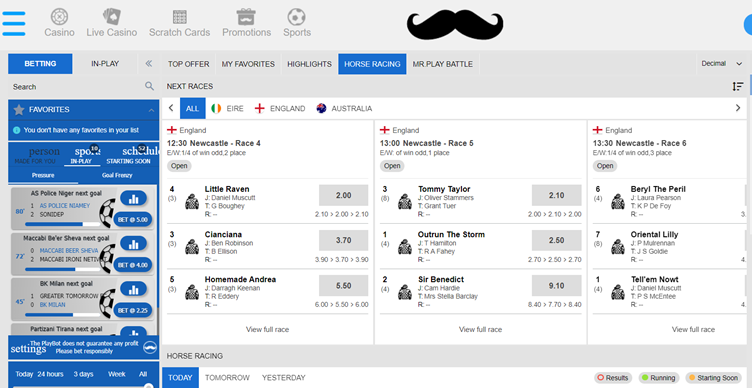Click Beryl The Peril silks icon
Screen dimensions: 752x388
618,202
